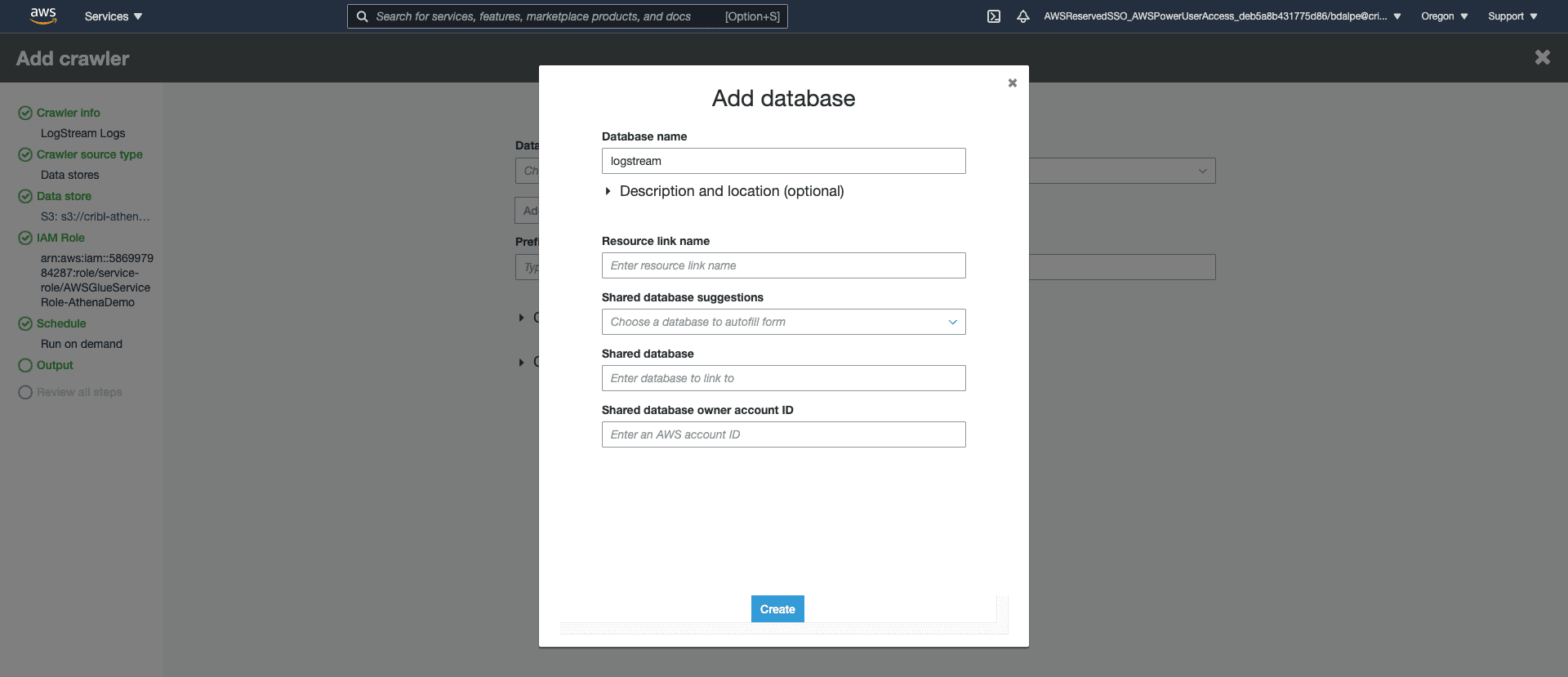Open the CloudShell terminal icon
The image size is (1568, 677).
coord(994,16)
